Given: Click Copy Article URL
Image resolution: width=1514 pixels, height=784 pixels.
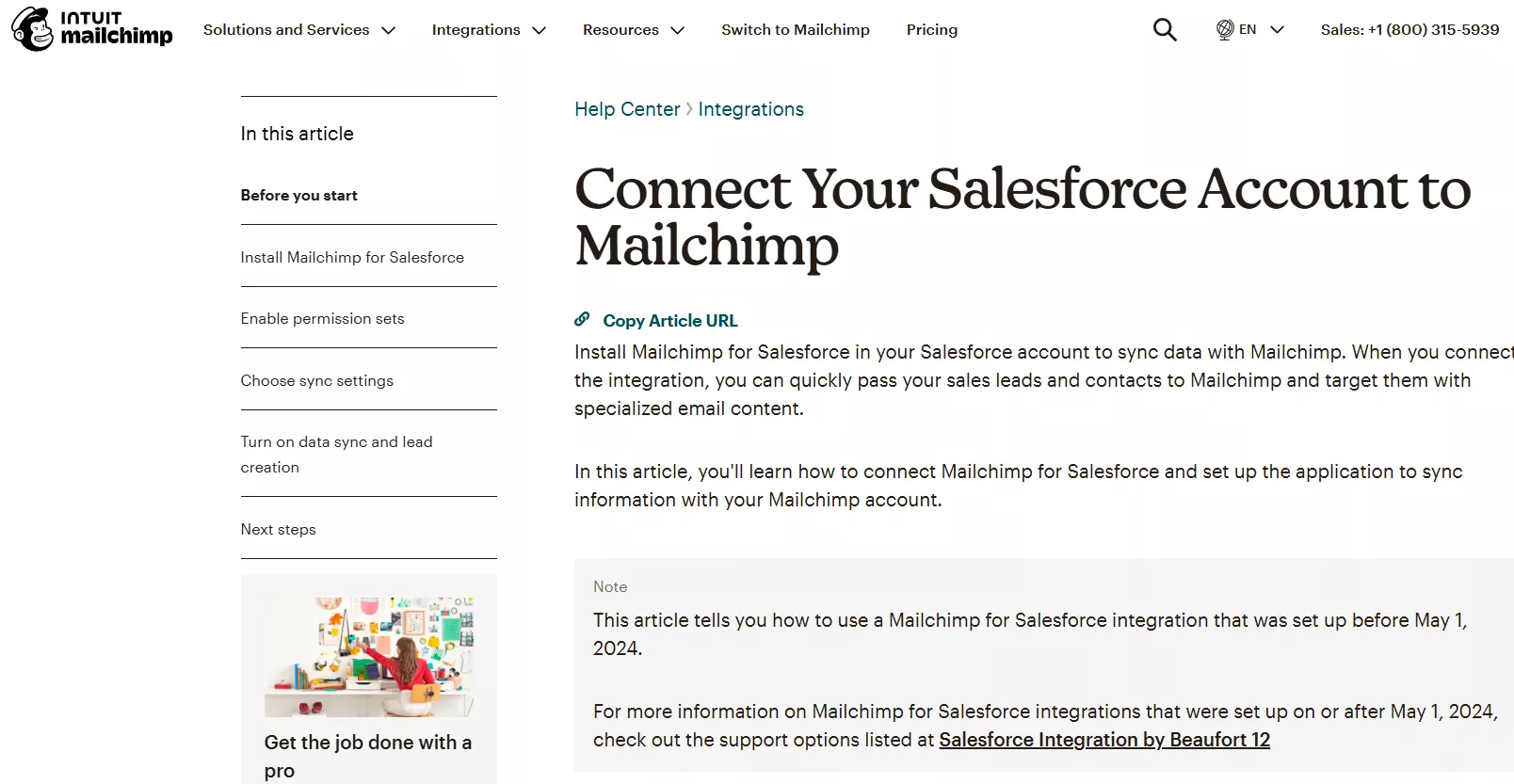Looking at the screenshot, I should coord(670,320).
